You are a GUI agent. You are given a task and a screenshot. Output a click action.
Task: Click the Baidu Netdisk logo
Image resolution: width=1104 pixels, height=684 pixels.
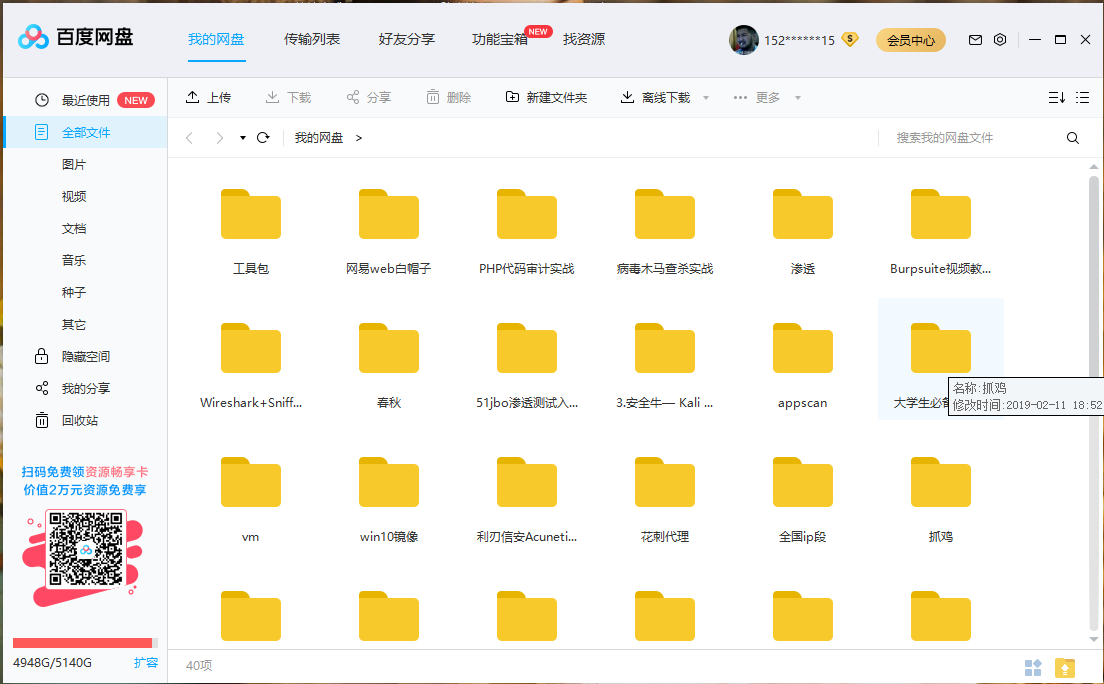(75, 37)
